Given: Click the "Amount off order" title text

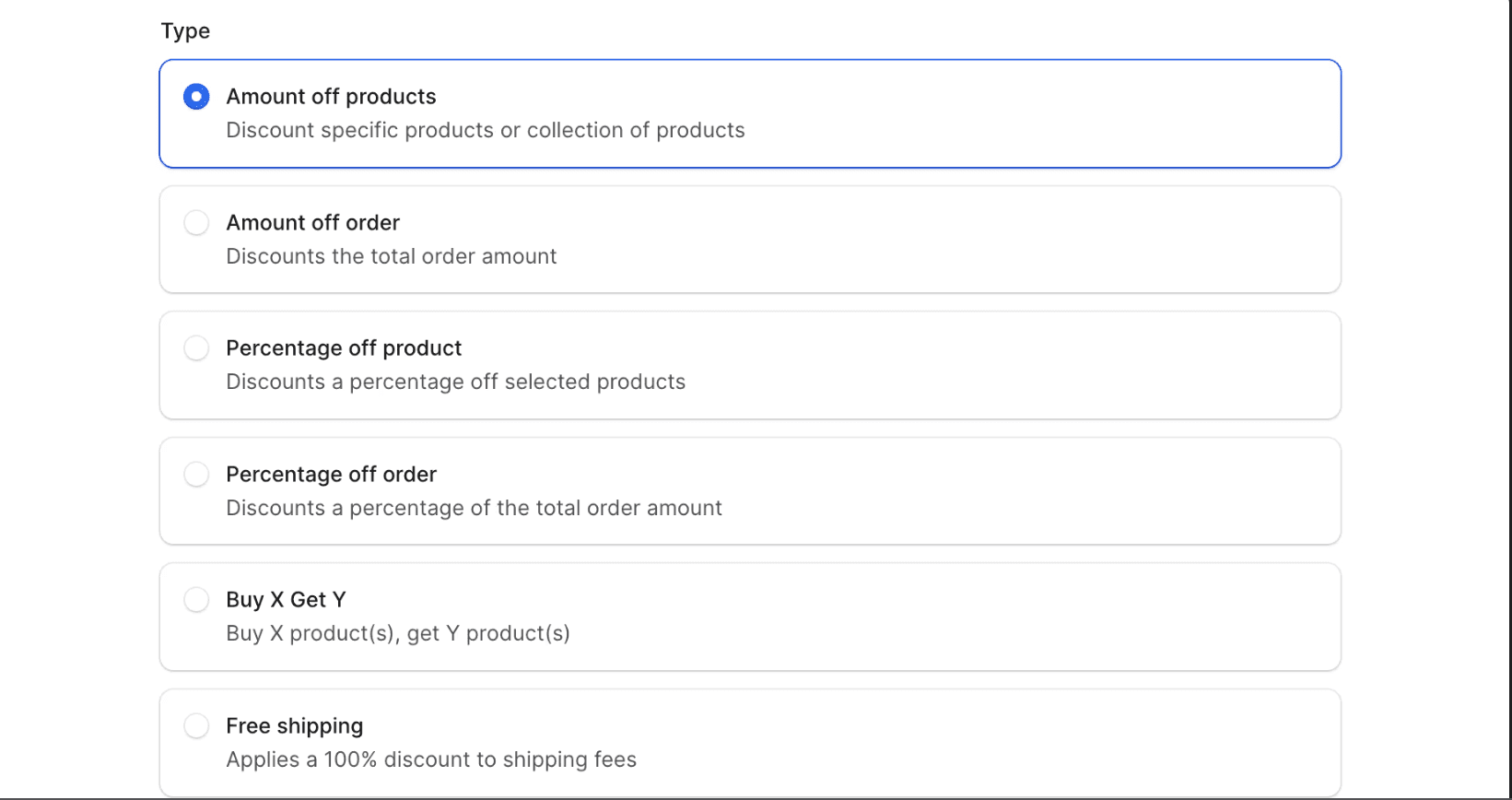Looking at the screenshot, I should [x=312, y=223].
